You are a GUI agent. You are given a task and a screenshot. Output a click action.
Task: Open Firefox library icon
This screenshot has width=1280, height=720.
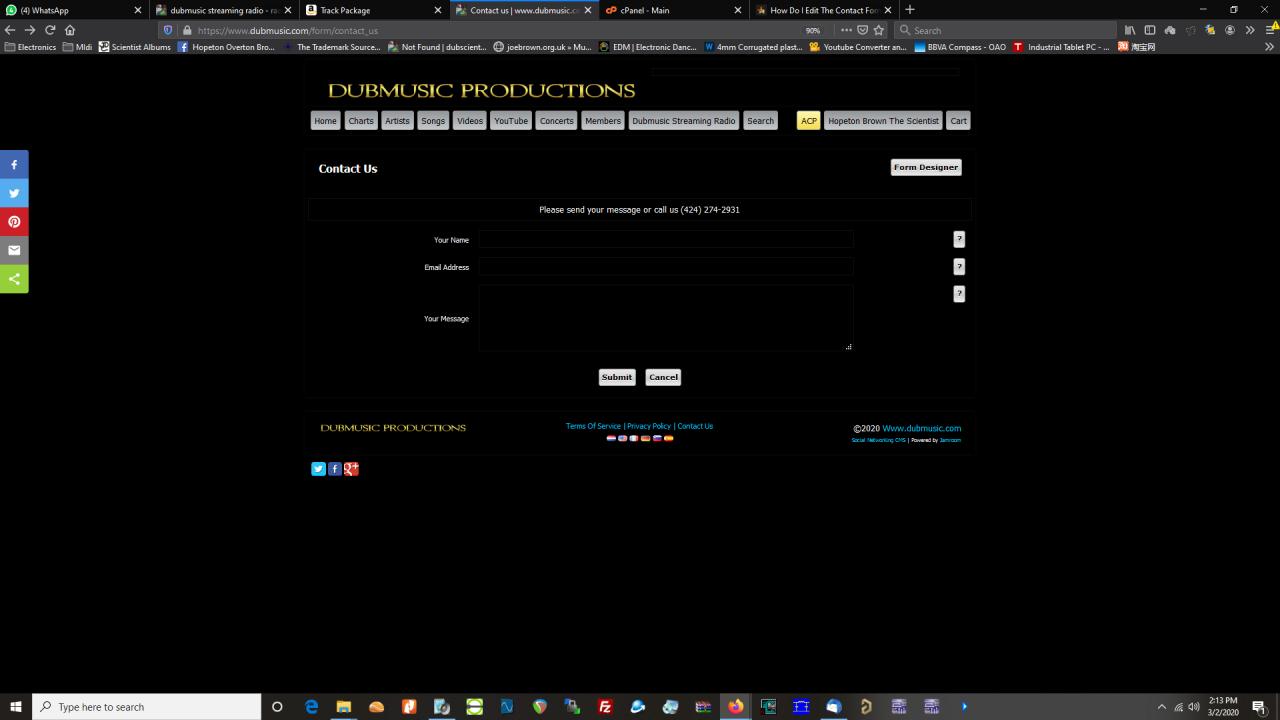[1130, 30]
